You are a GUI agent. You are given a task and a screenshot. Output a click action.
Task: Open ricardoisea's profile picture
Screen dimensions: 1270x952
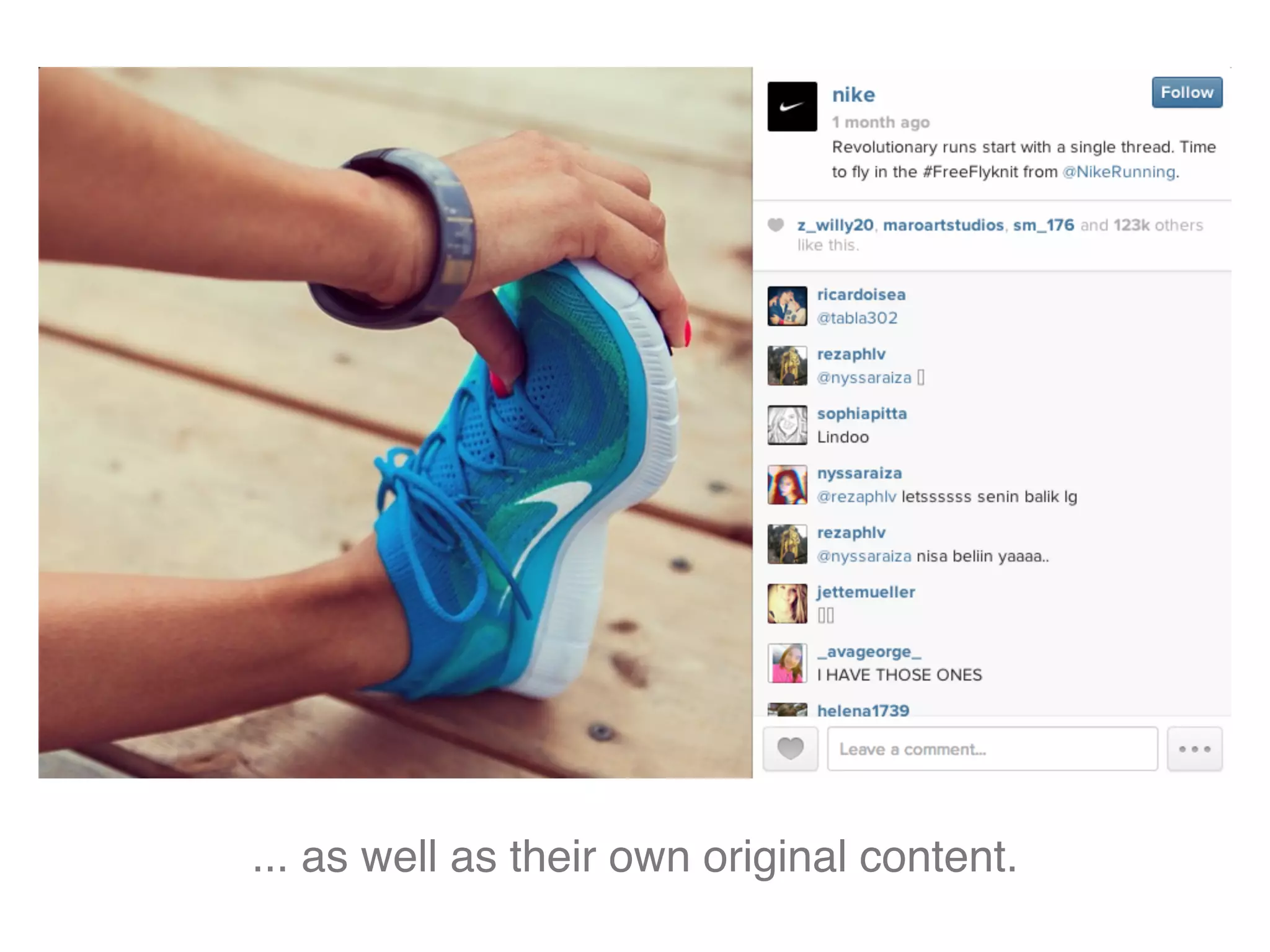click(x=787, y=306)
